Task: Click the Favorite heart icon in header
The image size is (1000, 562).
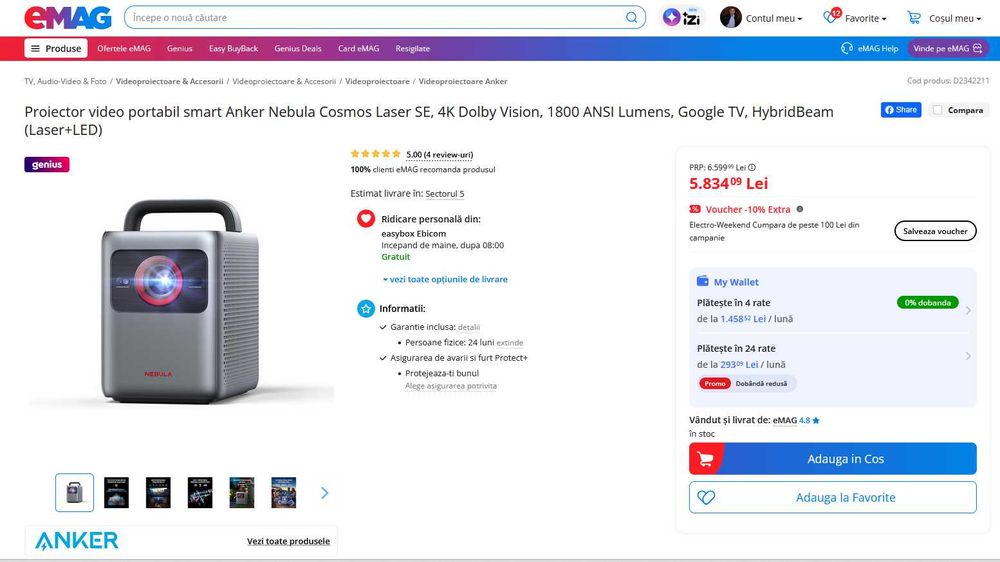Action: pos(830,17)
